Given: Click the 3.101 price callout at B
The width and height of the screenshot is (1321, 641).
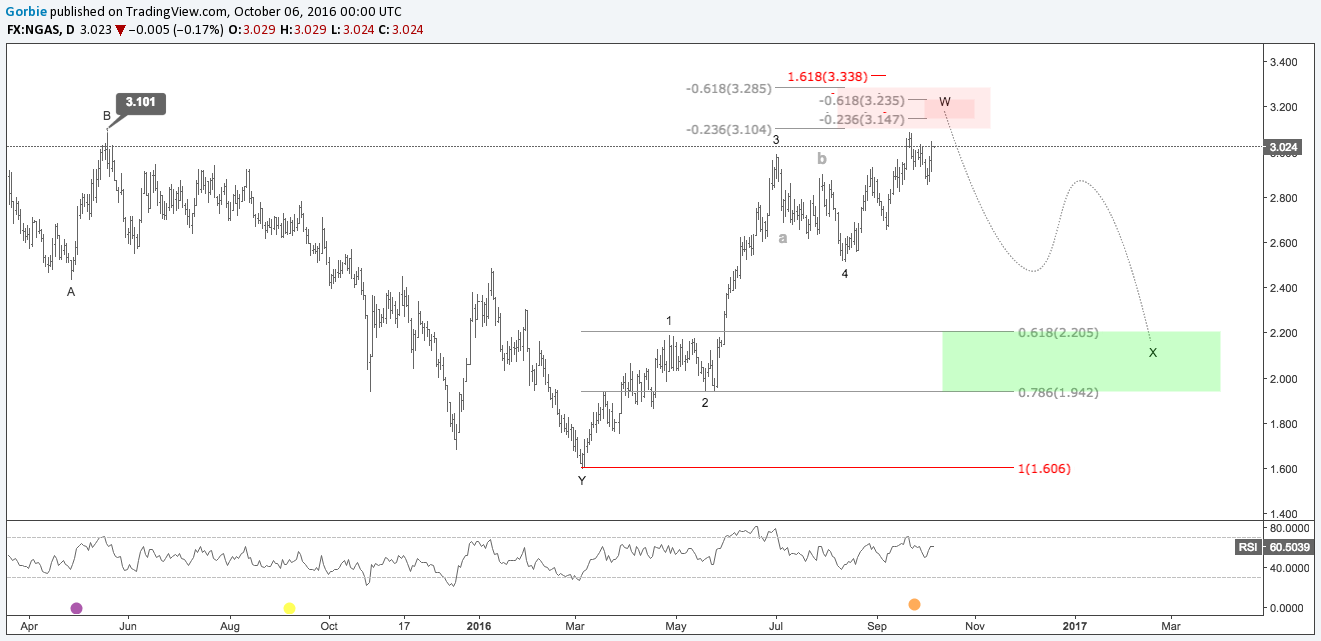Looking at the screenshot, I should point(141,102).
